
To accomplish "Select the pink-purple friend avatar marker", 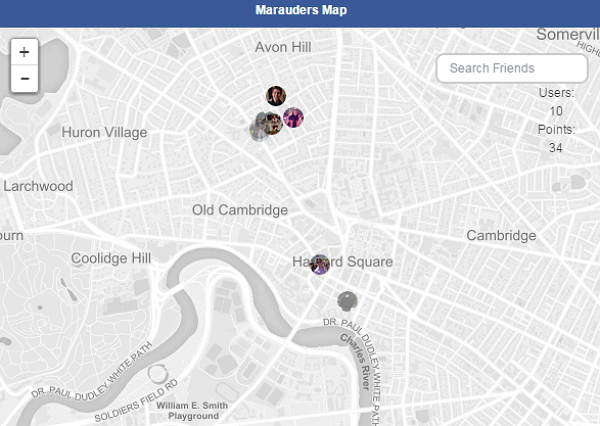I will 293,118.
